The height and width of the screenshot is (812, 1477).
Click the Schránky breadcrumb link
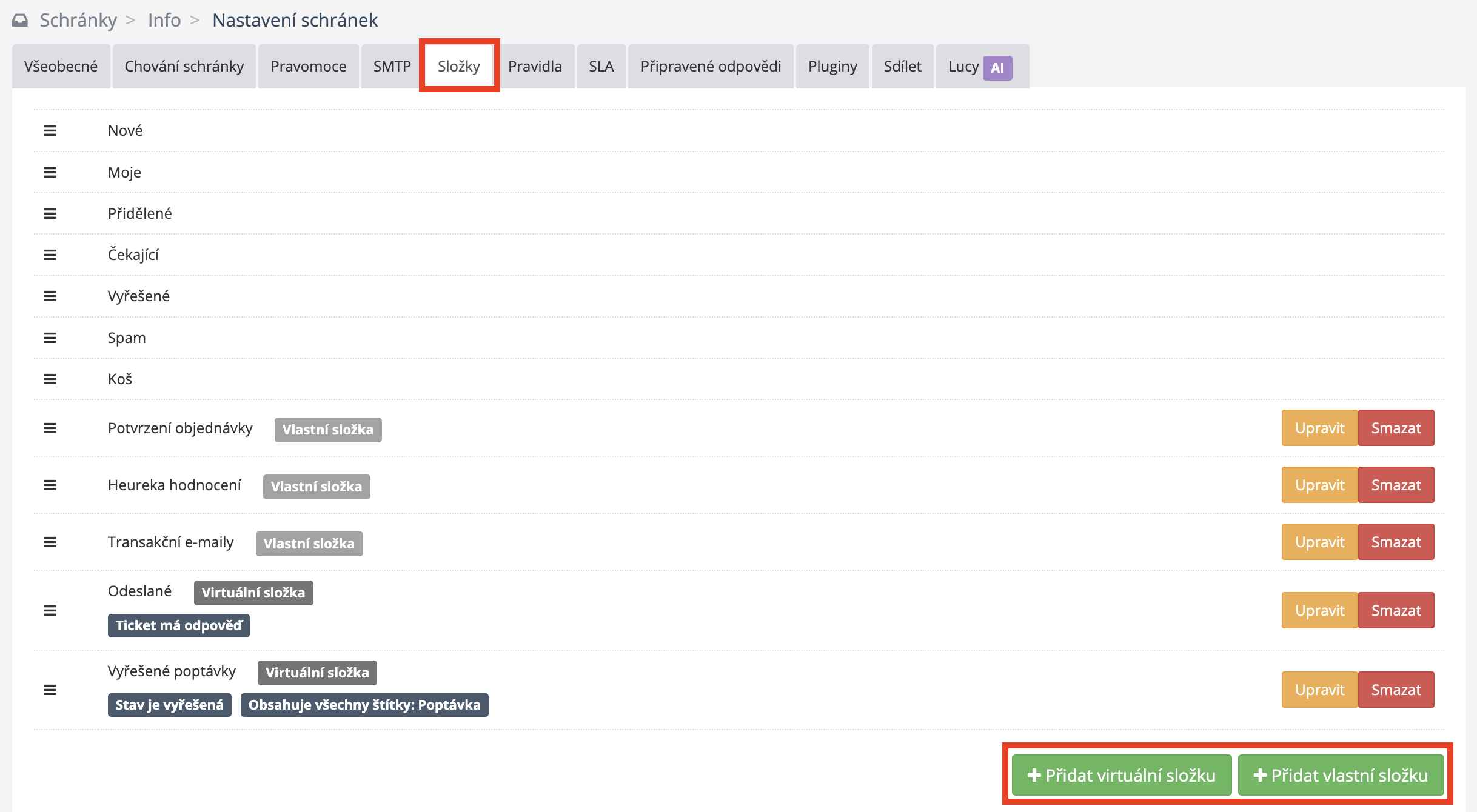click(78, 20)
